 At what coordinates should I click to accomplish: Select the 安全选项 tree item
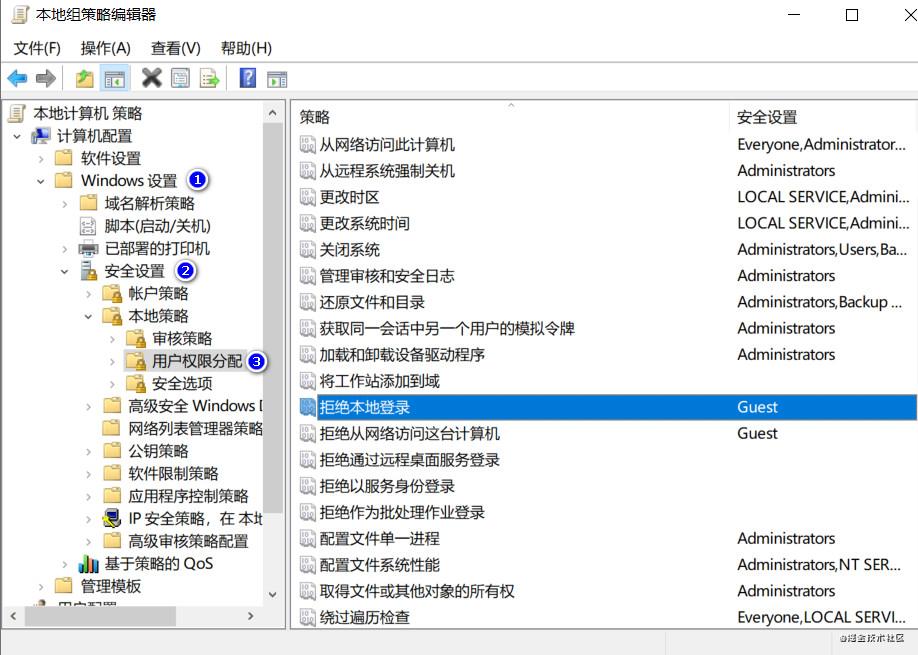182,383
